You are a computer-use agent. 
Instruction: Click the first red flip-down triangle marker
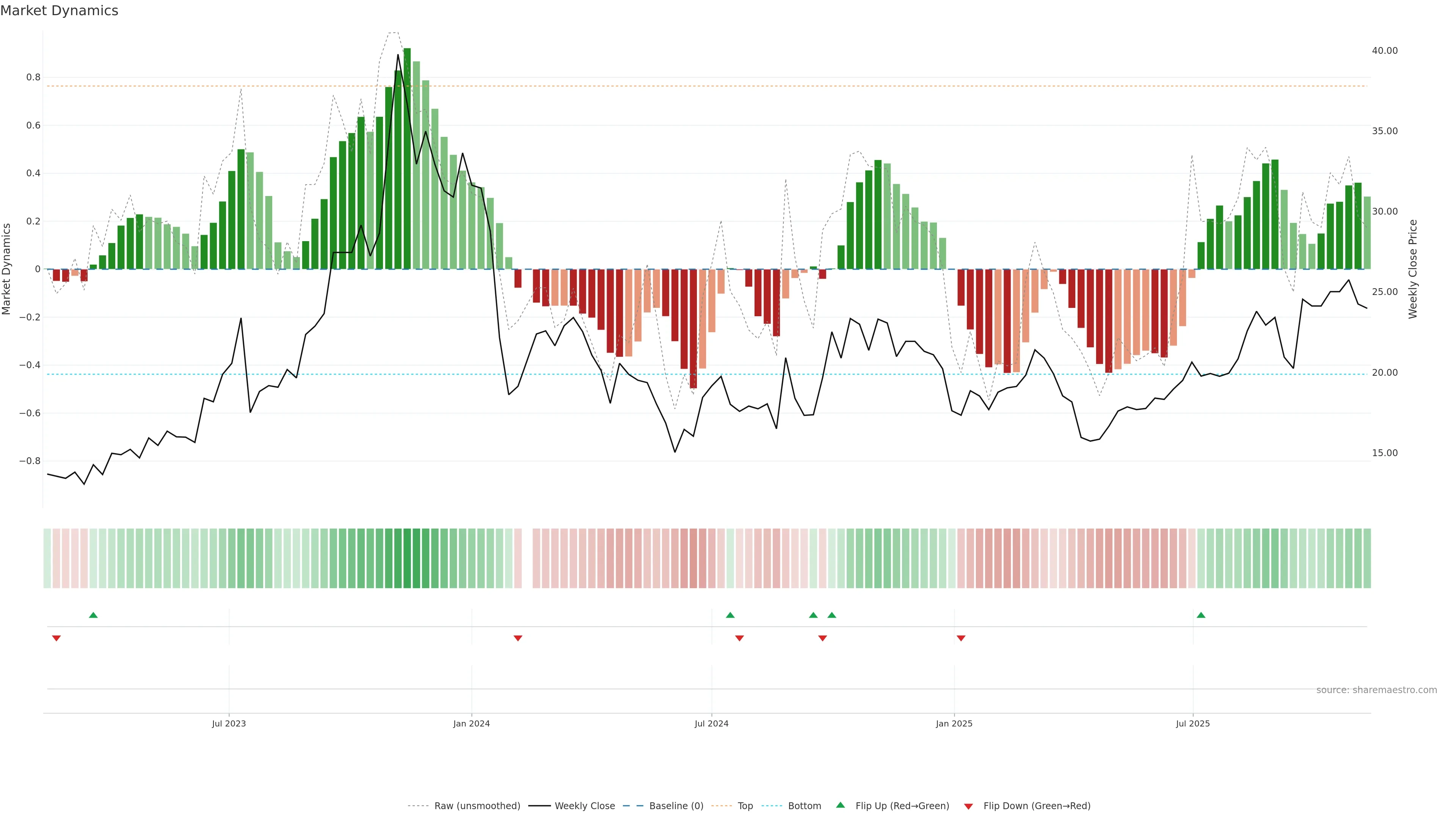(56, 638)
